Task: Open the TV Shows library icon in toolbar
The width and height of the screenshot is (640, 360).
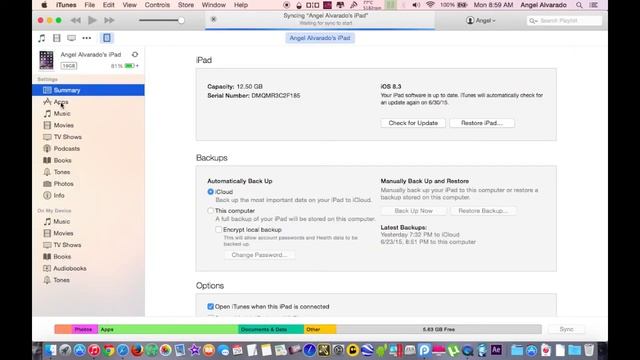Action: [71, 38]
